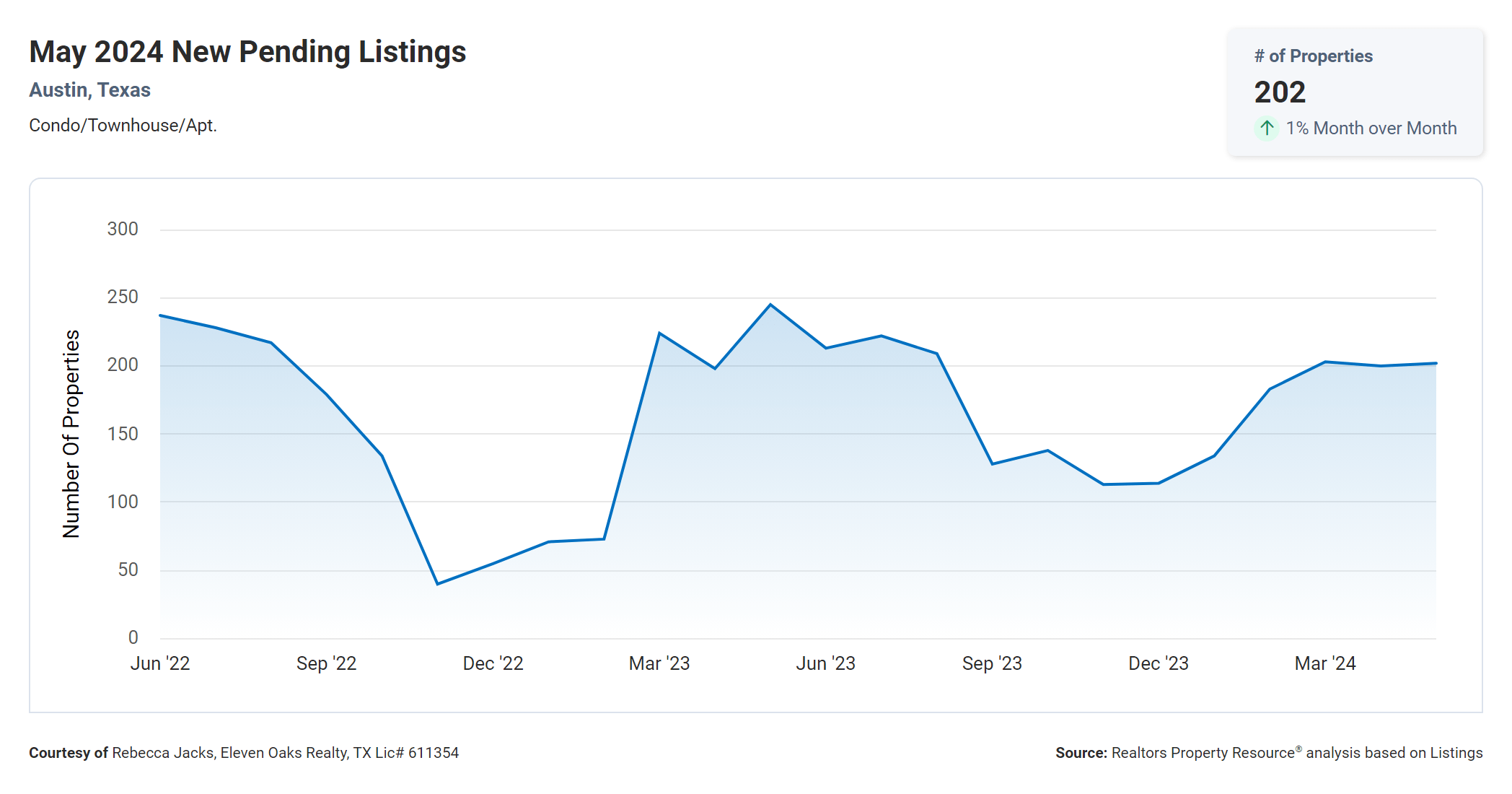Click the "Number Of Properties" axis title
The height and width of the screenshot is (794, 1512).
tap(71, 434)
